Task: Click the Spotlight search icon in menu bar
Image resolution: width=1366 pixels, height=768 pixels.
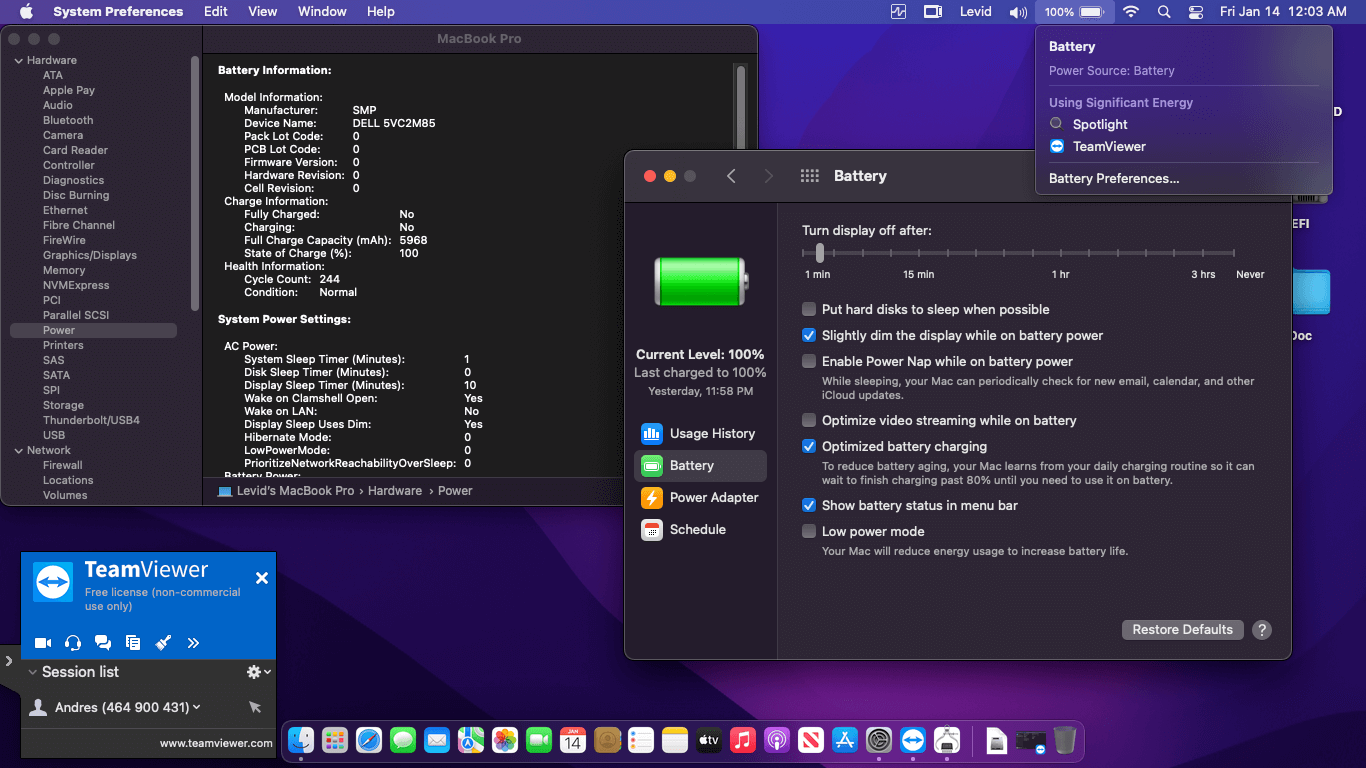Action: (x=1164, y=12)
